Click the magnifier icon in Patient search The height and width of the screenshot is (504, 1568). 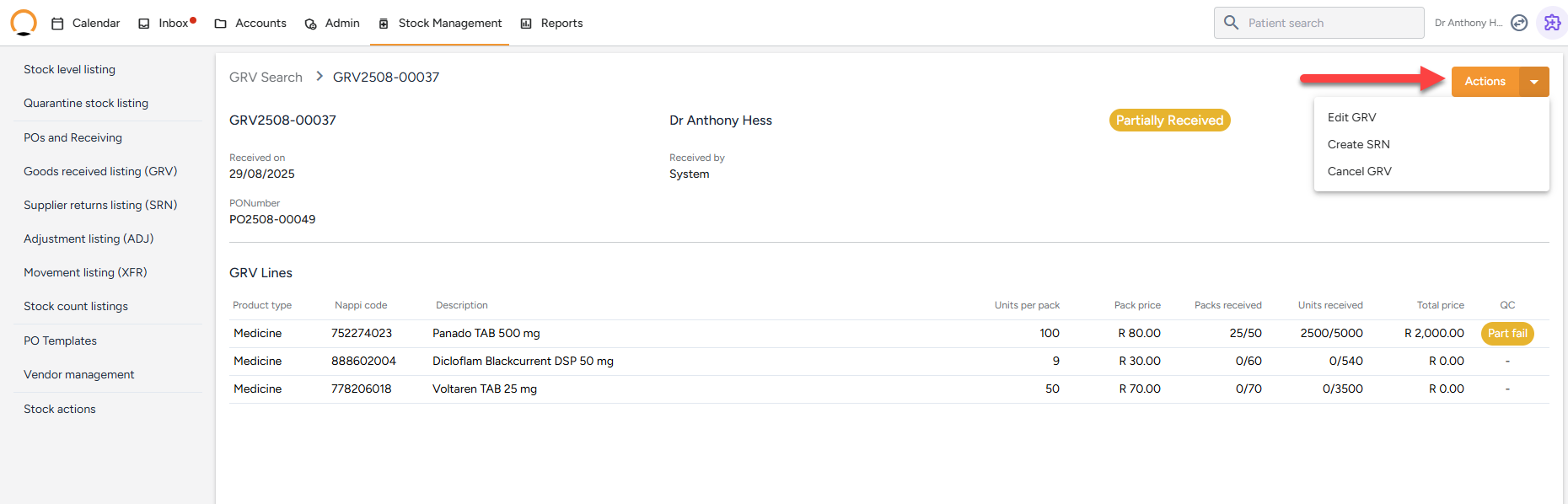coord(1231,23)
